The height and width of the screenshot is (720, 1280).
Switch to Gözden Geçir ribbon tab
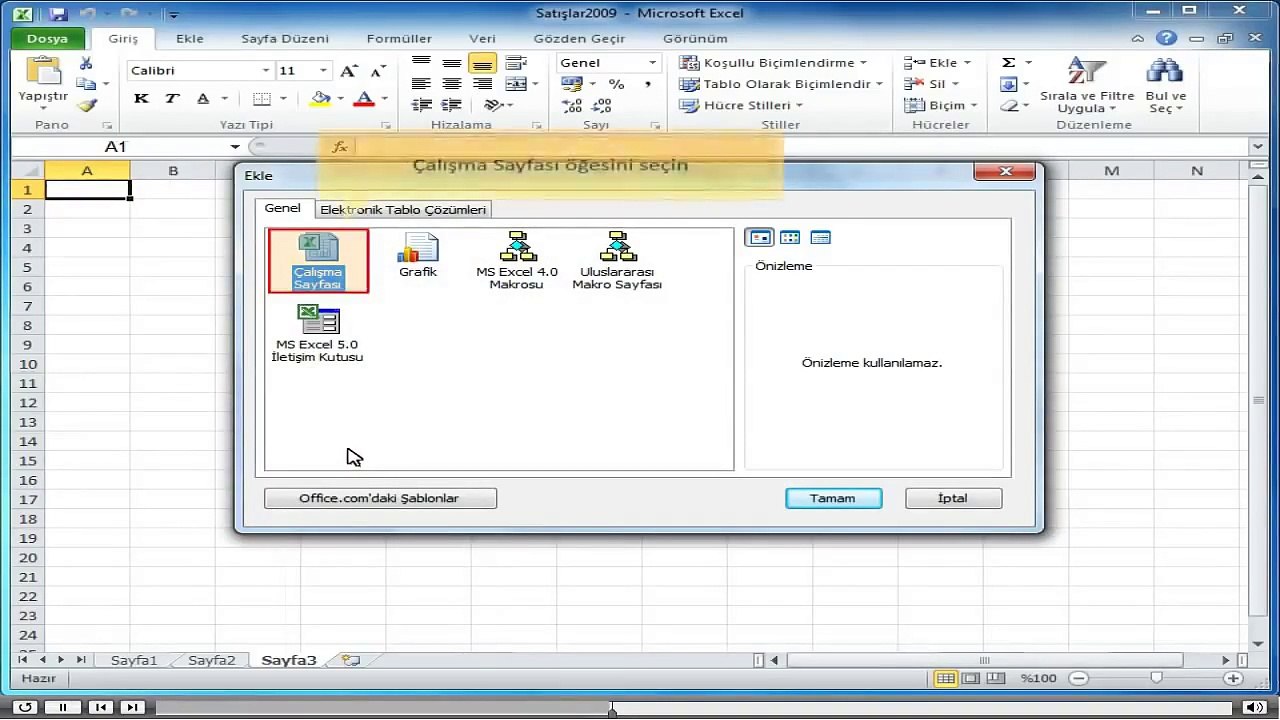579,39
